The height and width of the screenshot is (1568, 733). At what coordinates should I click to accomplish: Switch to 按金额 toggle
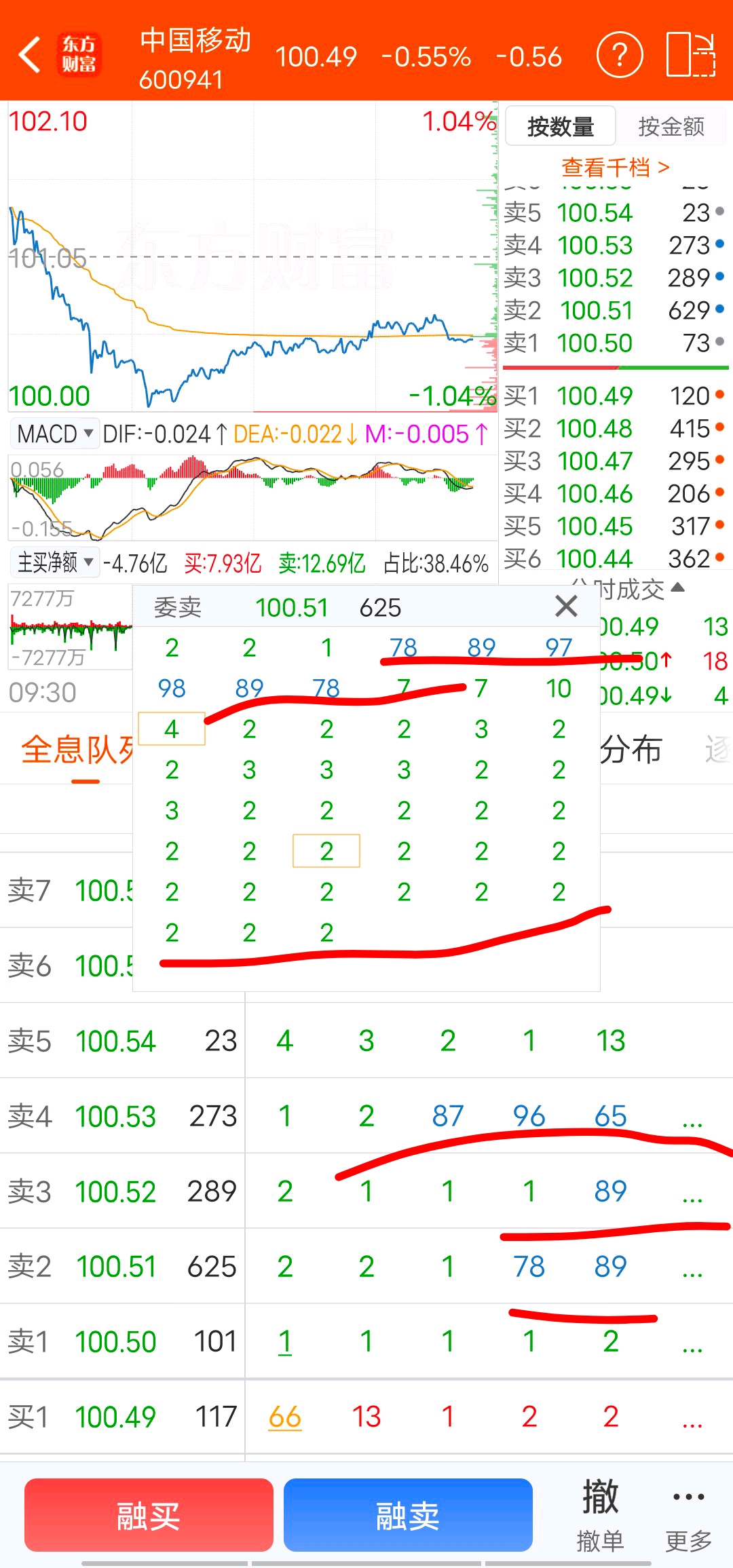(x=671, y=126)
